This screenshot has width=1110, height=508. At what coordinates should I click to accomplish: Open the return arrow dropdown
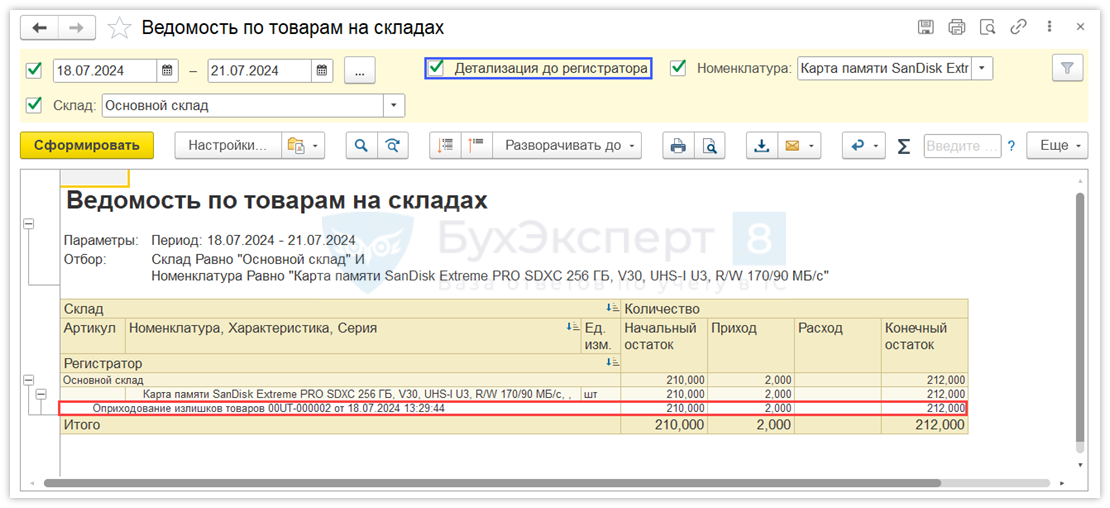pyautogui.click(x=877, y=146)
